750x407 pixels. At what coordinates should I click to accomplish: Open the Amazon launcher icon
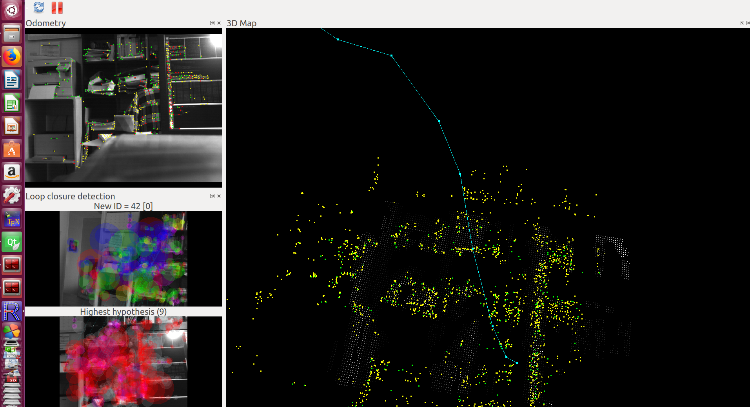[12, 172]
